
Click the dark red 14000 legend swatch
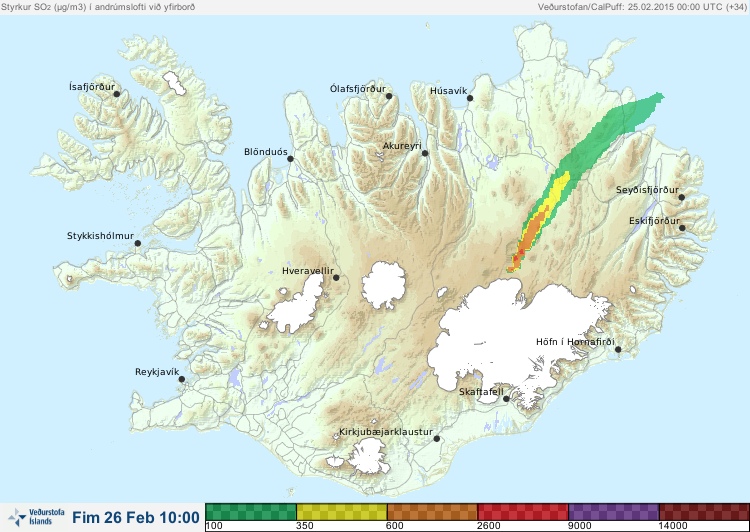point(704,511)
